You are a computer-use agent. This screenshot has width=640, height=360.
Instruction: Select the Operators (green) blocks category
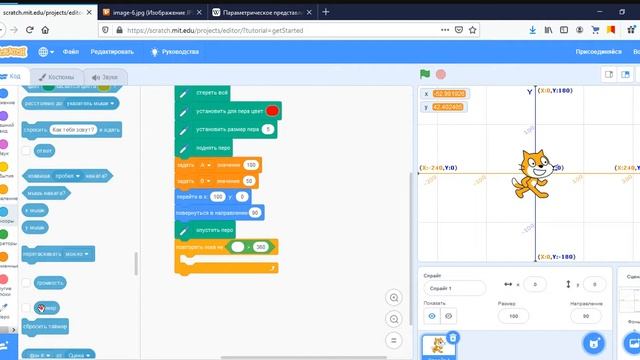pyautogui.click(x=4, y=234)
